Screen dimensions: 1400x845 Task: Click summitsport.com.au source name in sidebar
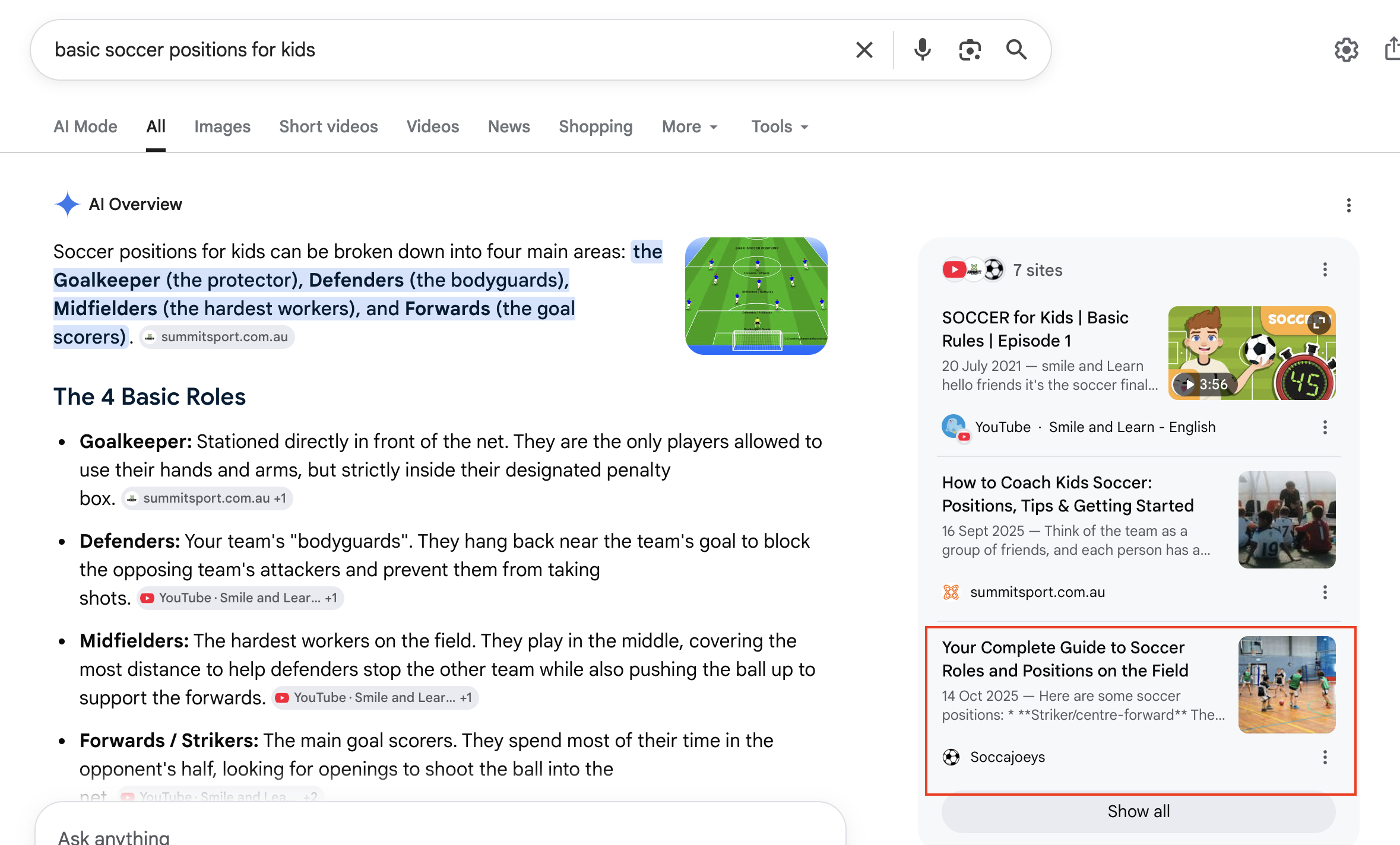point(1037,592)
